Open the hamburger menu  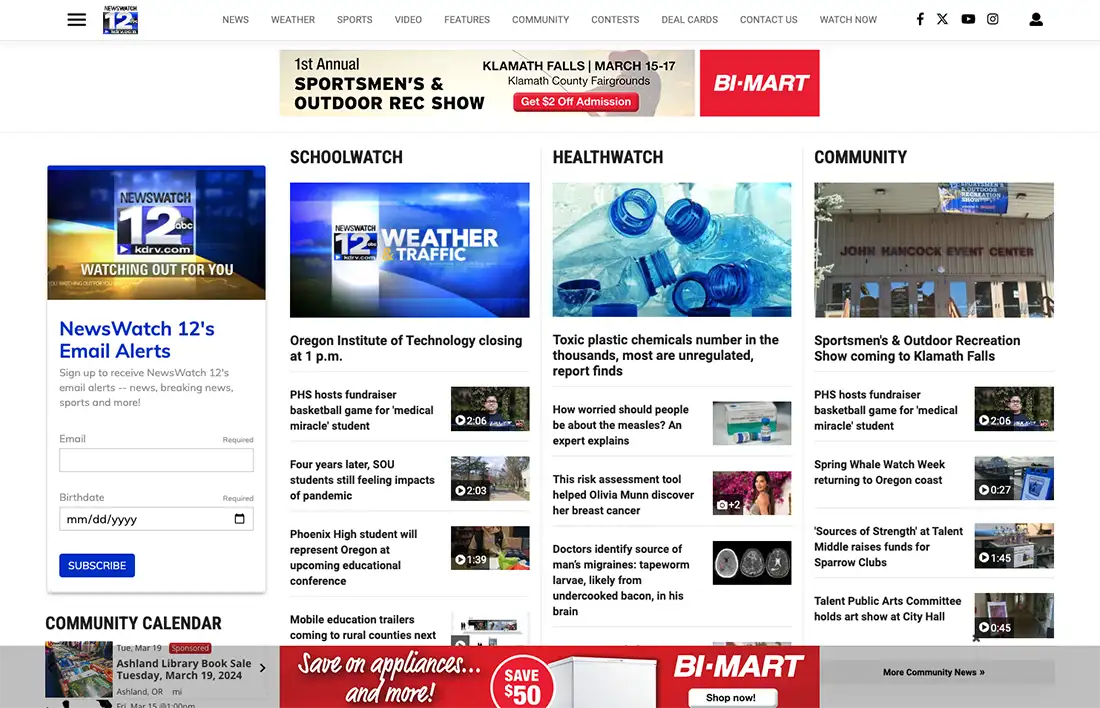point(76,20)
